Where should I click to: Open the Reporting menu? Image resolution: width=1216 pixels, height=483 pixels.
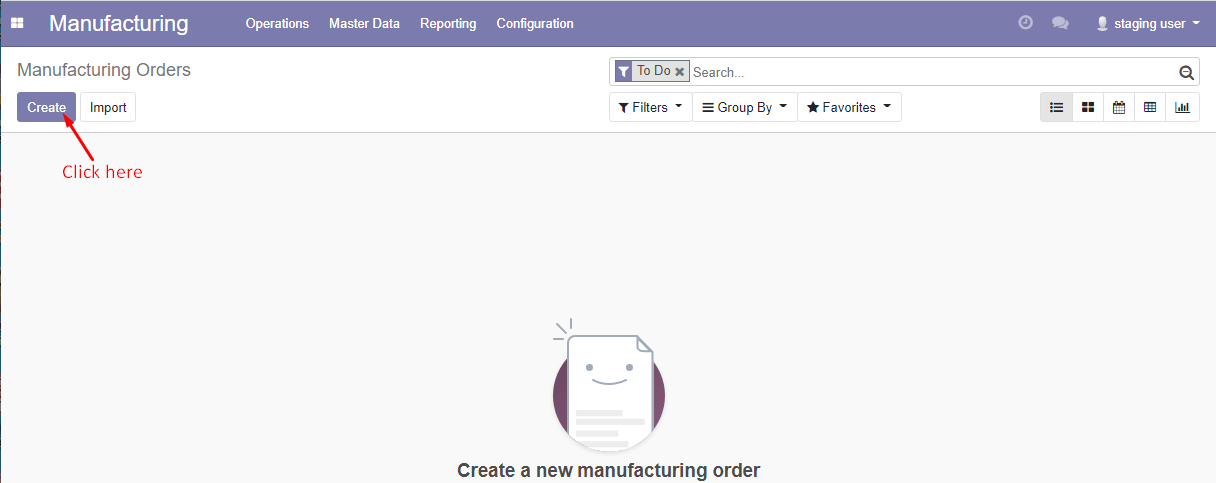(x=448, y=23)
